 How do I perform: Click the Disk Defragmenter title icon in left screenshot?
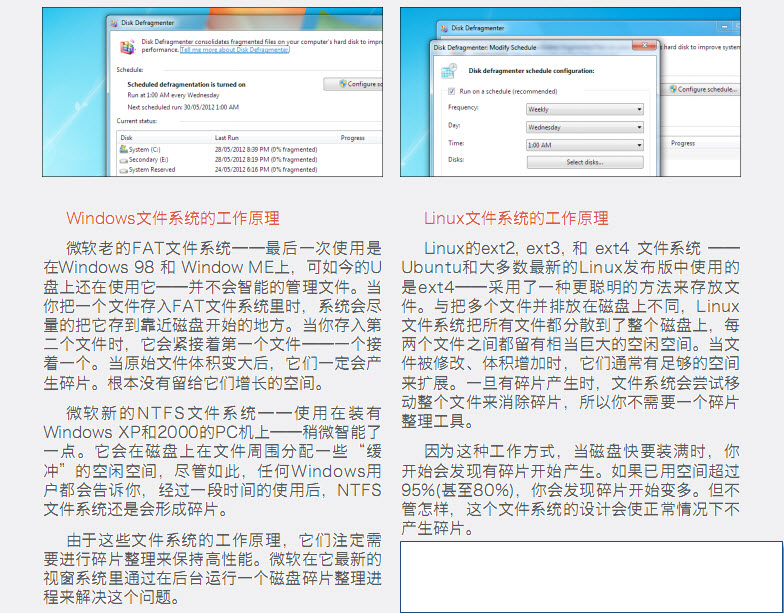(x=114, y=23)
